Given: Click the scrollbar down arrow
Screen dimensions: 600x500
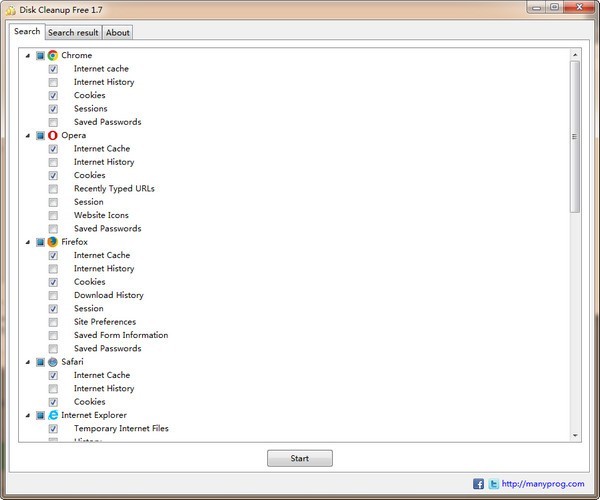Looking at the screenshot, I should tap(575, 435).
